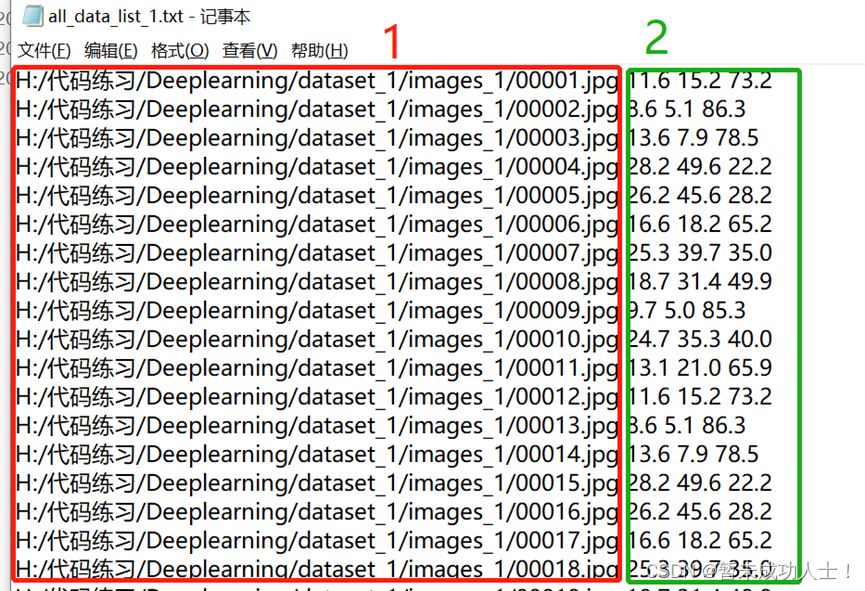The width and height of the screenshot is (865, 591).
Task: Open the 文件(F) menu
Action: (x=44, y=51)
